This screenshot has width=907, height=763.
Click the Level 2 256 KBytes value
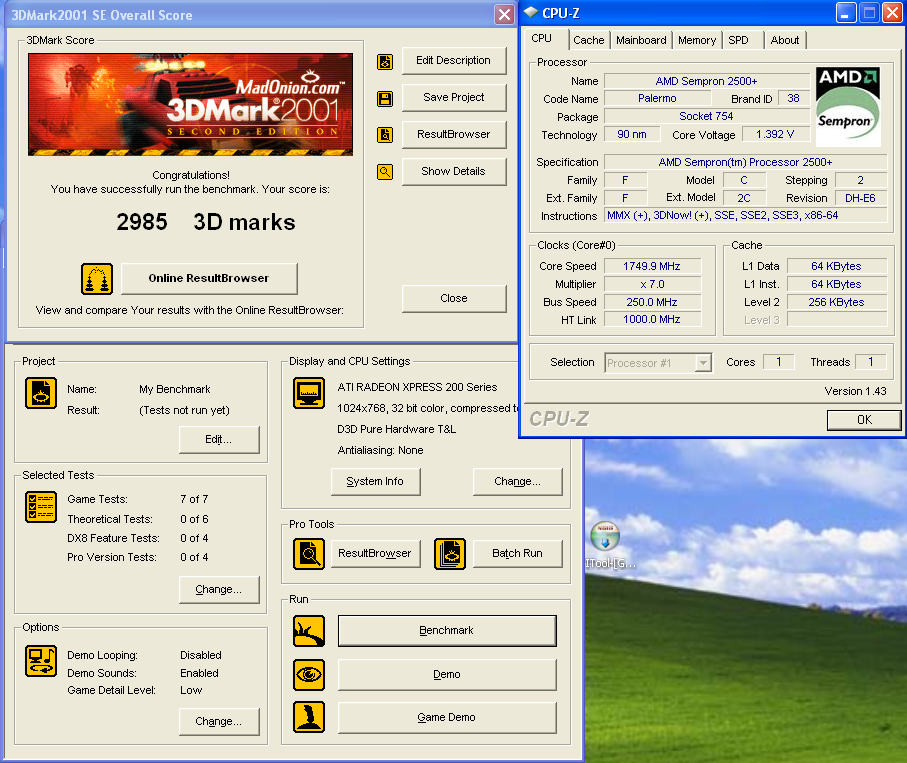click(x=836, y=303)
